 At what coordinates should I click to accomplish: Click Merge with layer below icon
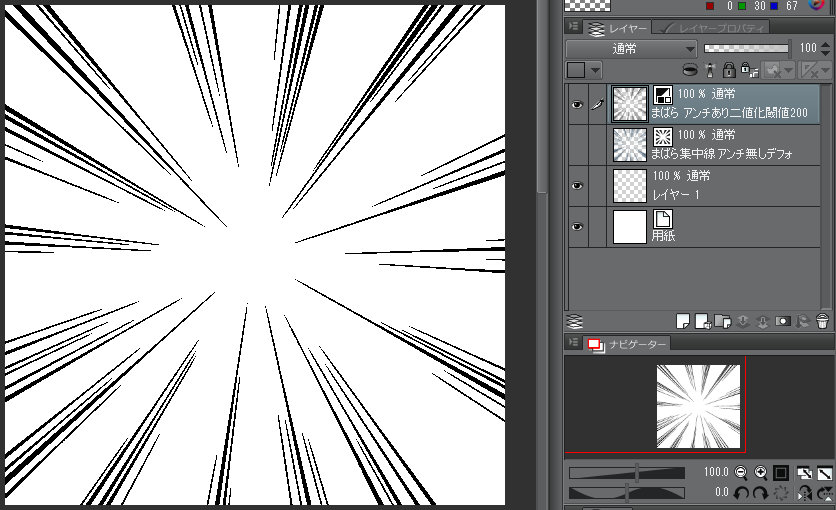pyautogui.click(x=762, y=321)
